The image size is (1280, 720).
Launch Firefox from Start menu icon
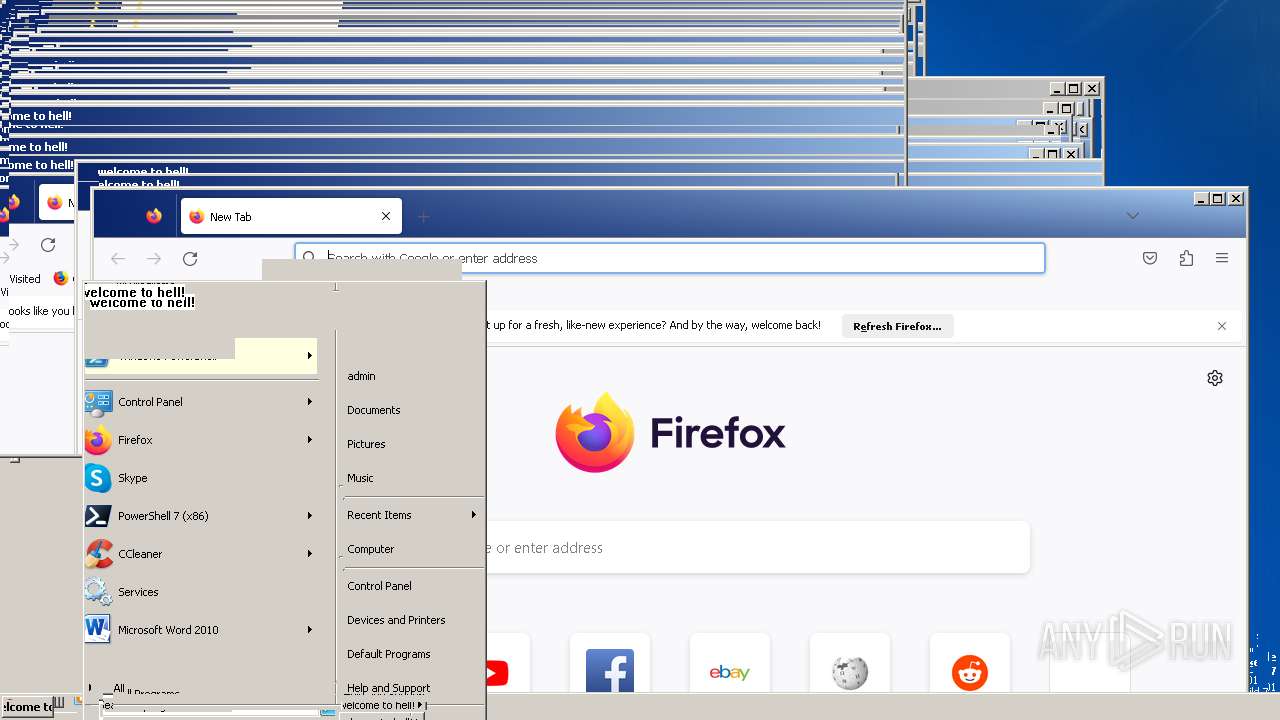click(x=98, y=440)
